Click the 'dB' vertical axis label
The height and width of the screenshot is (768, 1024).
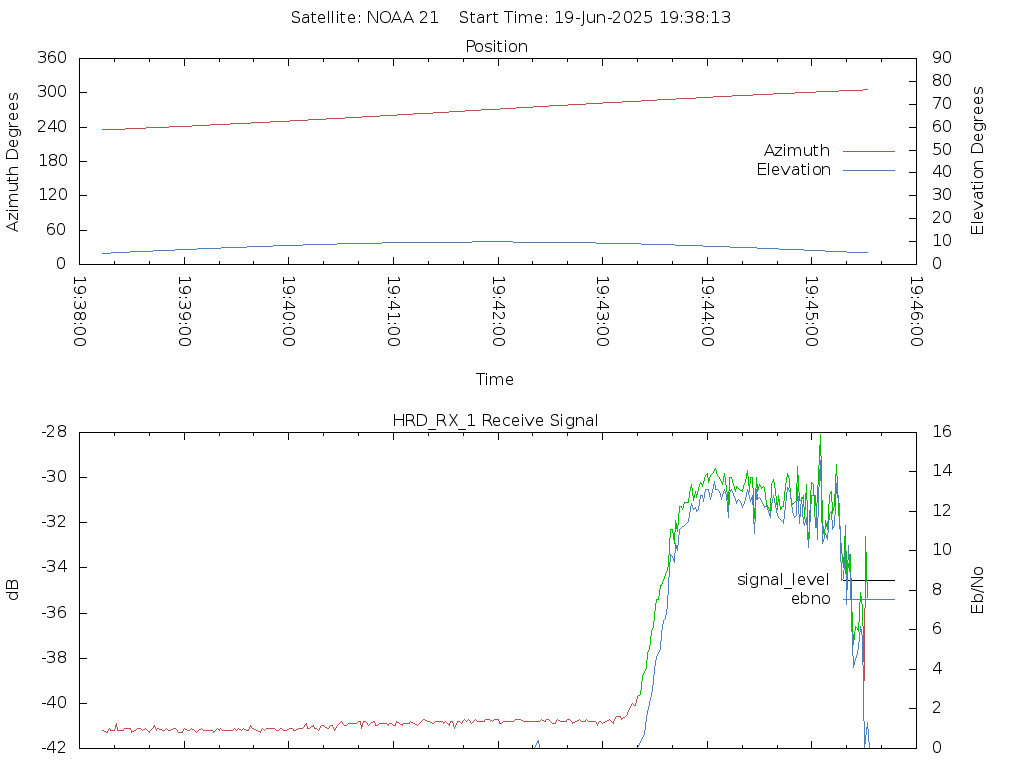(x=12, y=590)
